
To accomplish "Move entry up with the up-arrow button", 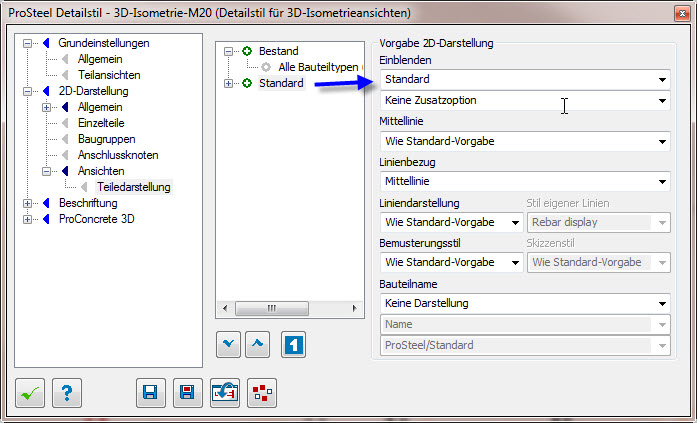I will (257, 344).
